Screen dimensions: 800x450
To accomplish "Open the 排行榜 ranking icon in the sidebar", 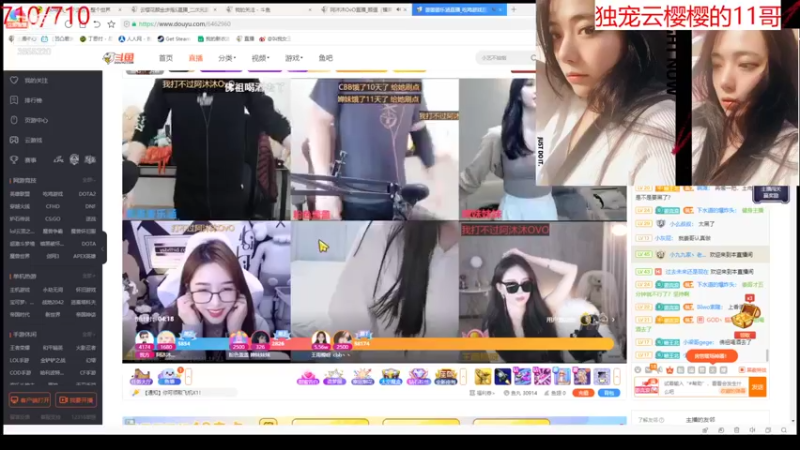I will coord(14,100).
